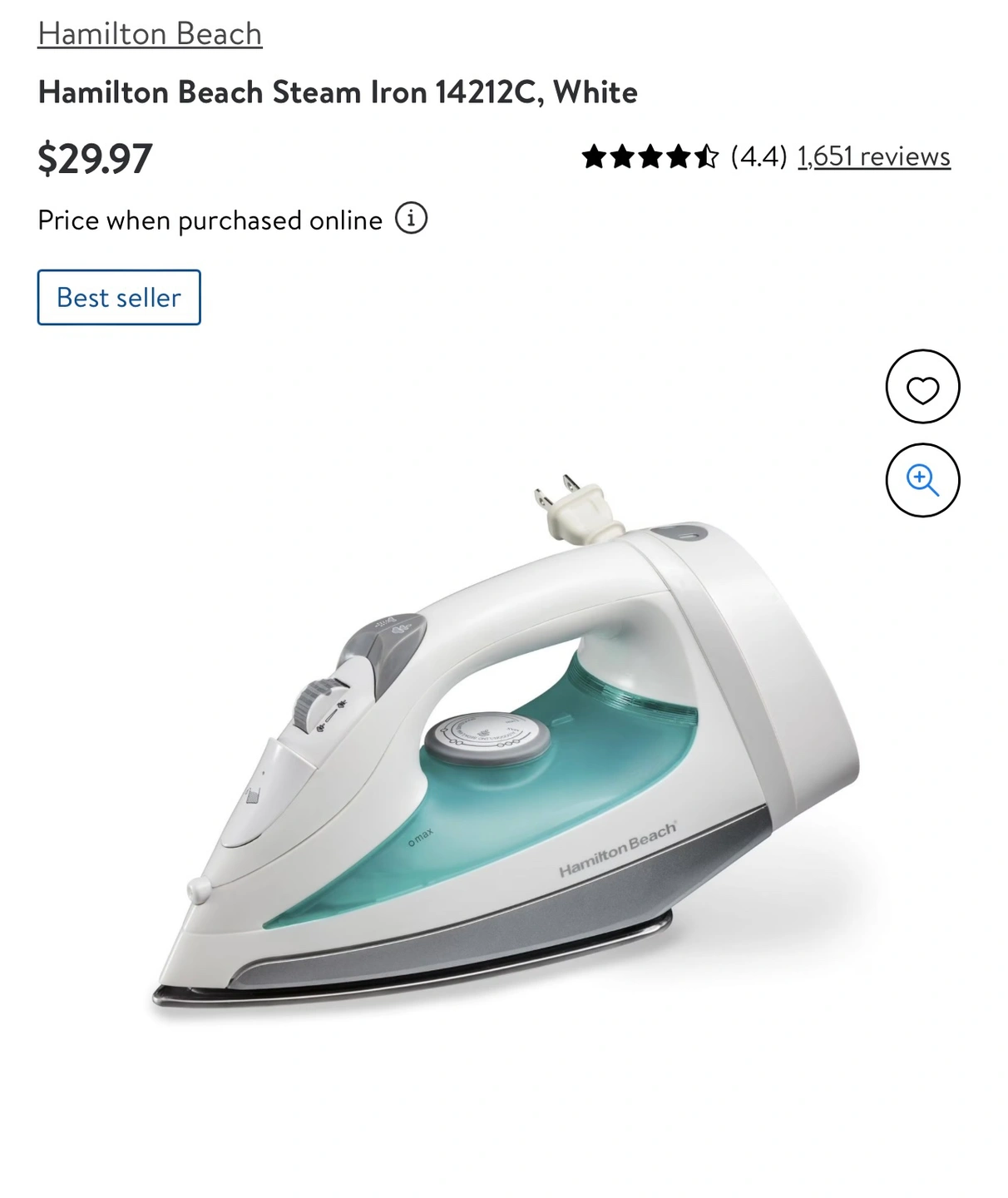Screen dimensions: 1008x1198
Task: Add iron to favorites with heart icon
Action: pyautogui.click(x=922, y=387)
